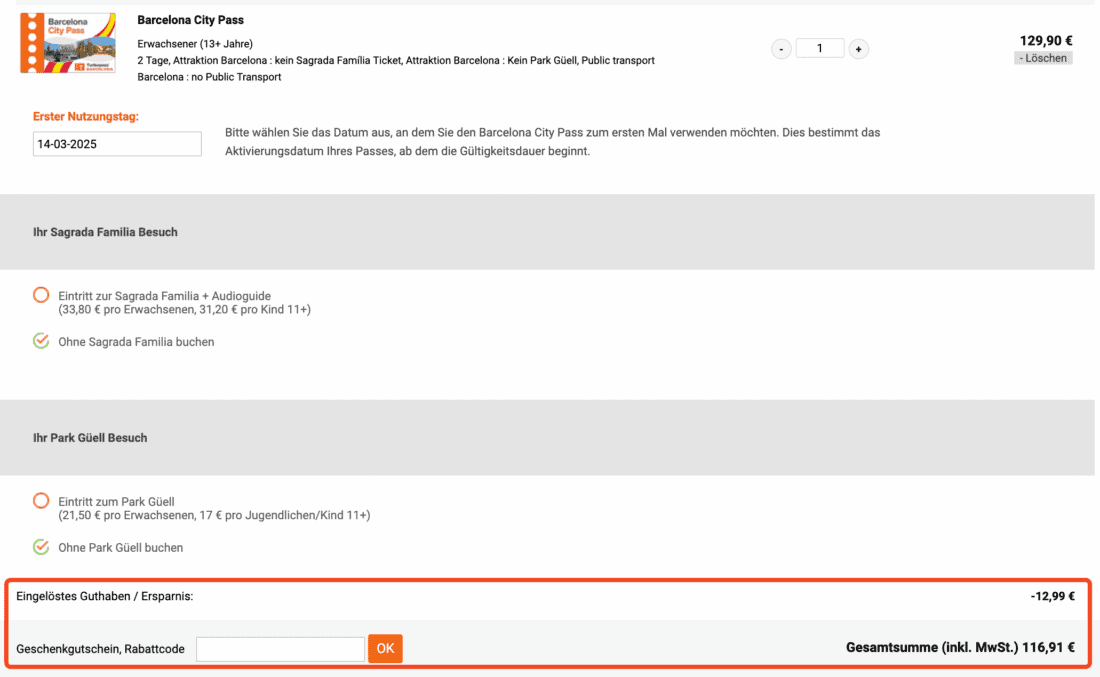
Task: Choose Eintritt zum Park Güell option
Action: (x=41, y=501)
